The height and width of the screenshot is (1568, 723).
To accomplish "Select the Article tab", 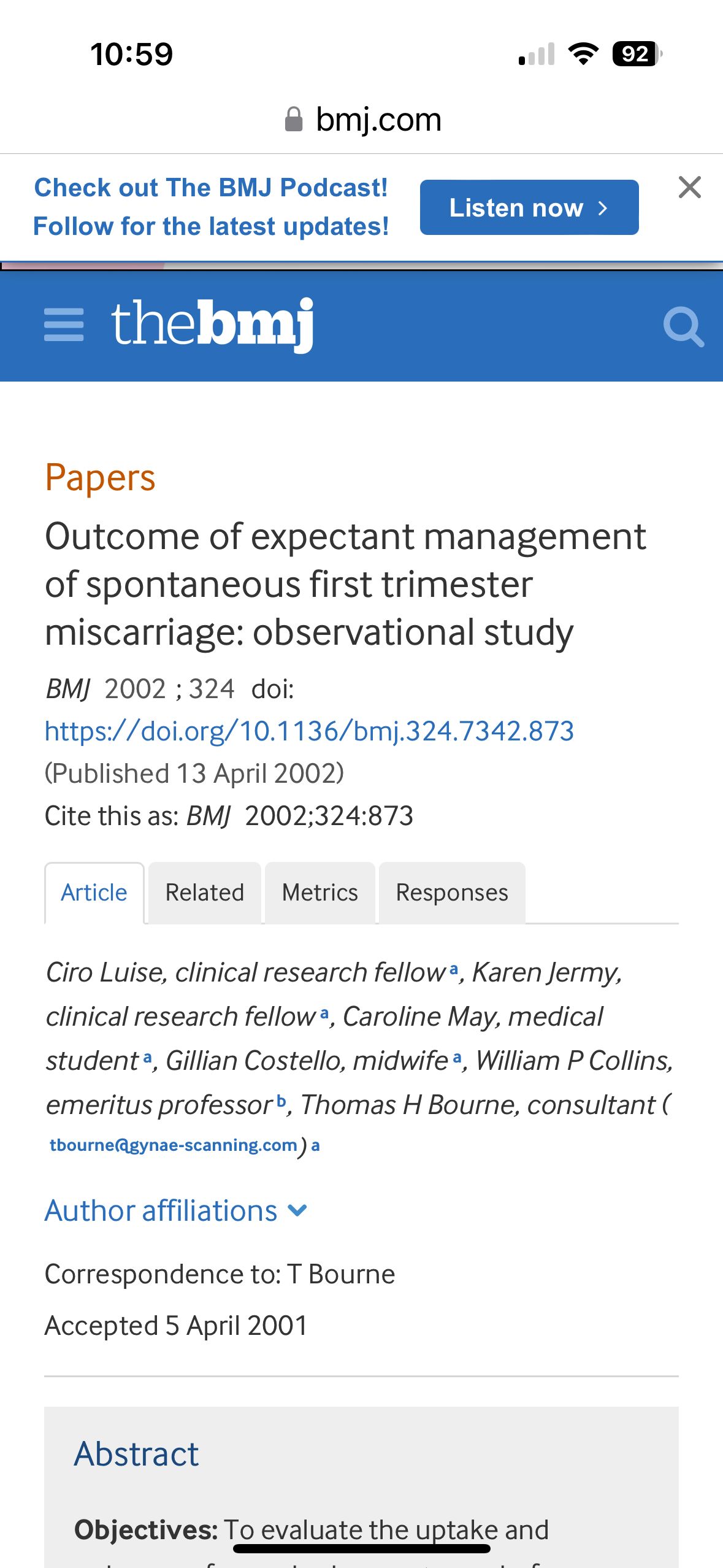I will (94, 893).
